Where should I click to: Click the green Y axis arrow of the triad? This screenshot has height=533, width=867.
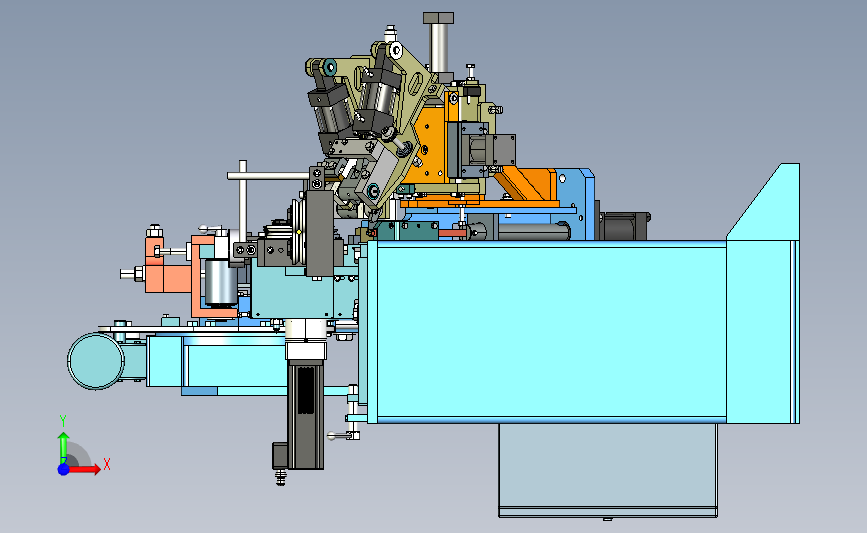click(x=64, y=447)
